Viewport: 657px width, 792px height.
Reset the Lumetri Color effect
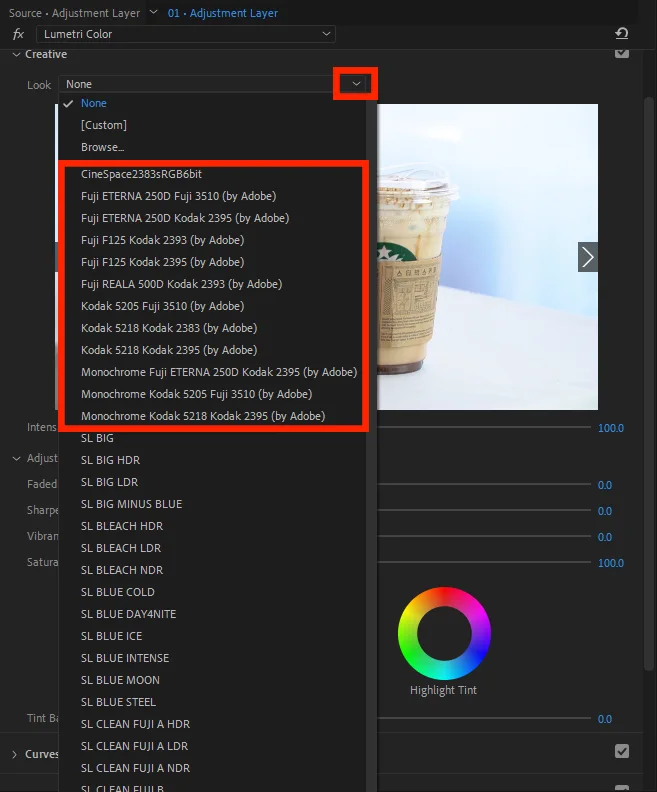[x=622, y=34]
